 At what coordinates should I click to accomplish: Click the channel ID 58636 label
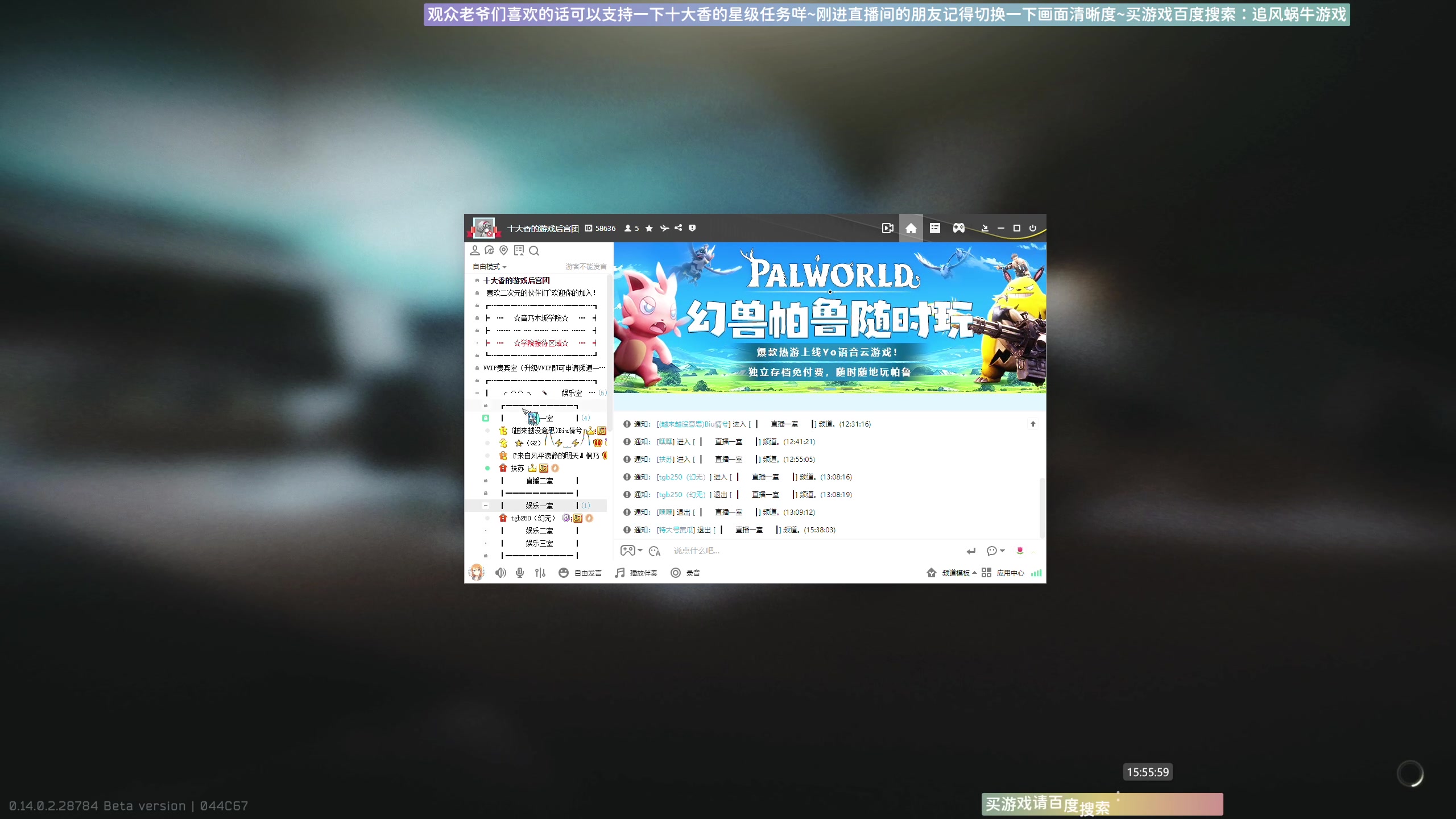[x=601, y=228]
